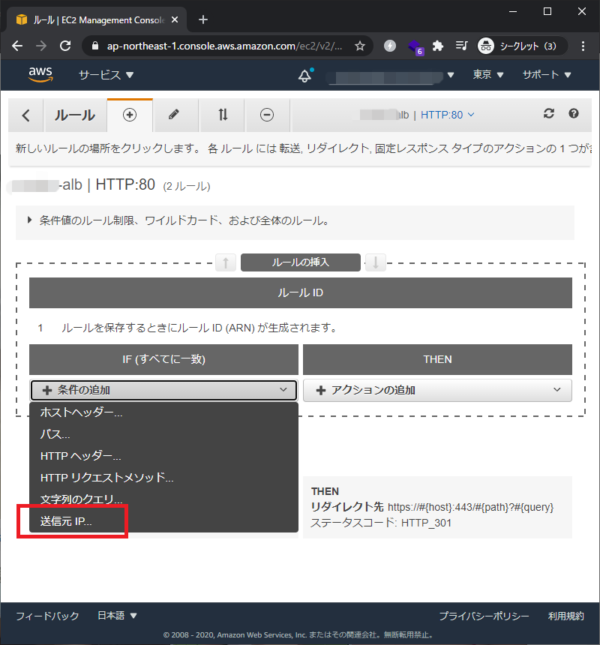Move rule insertion down arrow
600x645 pixels.
(x=375, y=262)
